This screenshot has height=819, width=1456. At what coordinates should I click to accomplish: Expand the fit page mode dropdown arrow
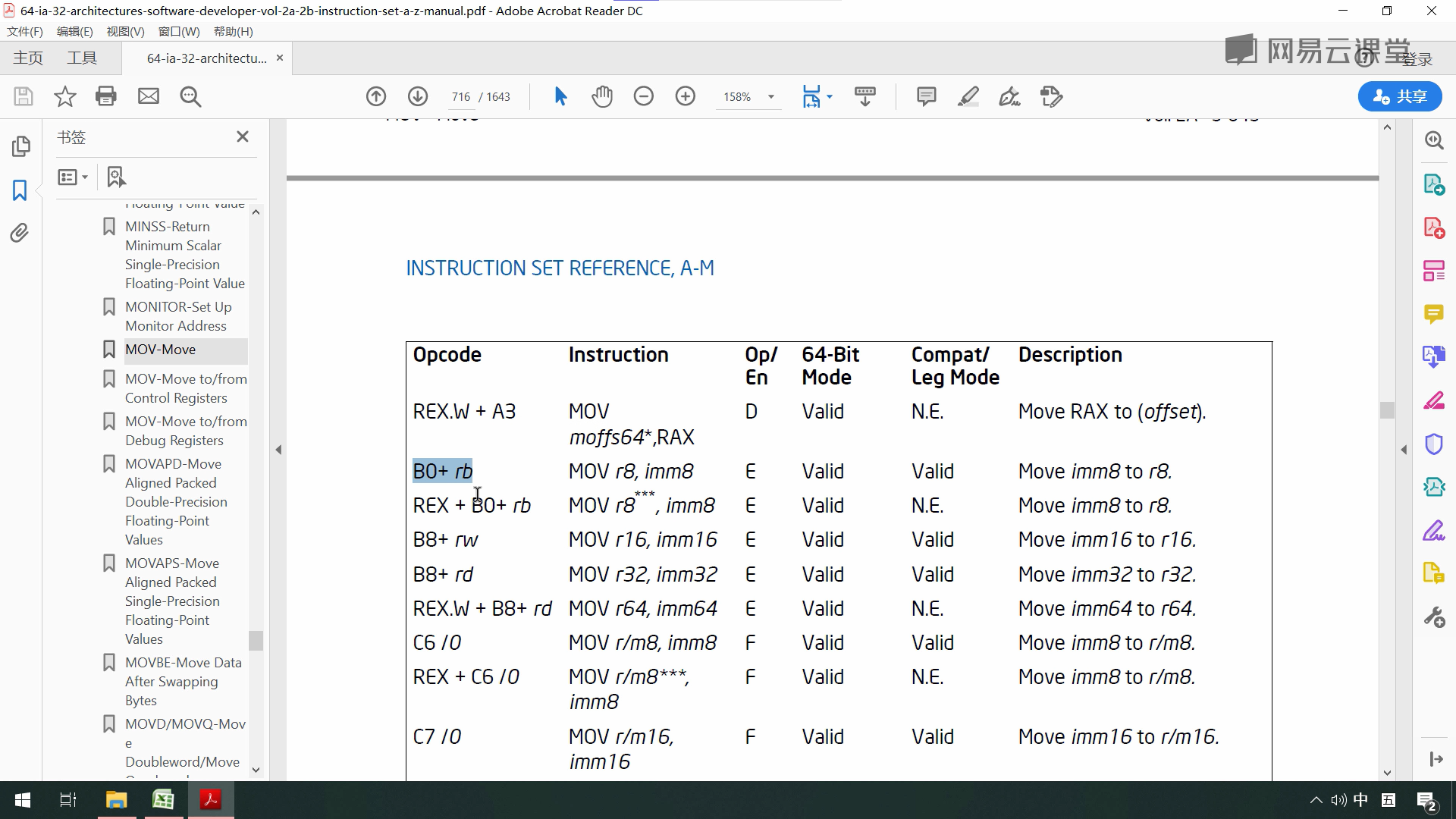coord(830,96)
